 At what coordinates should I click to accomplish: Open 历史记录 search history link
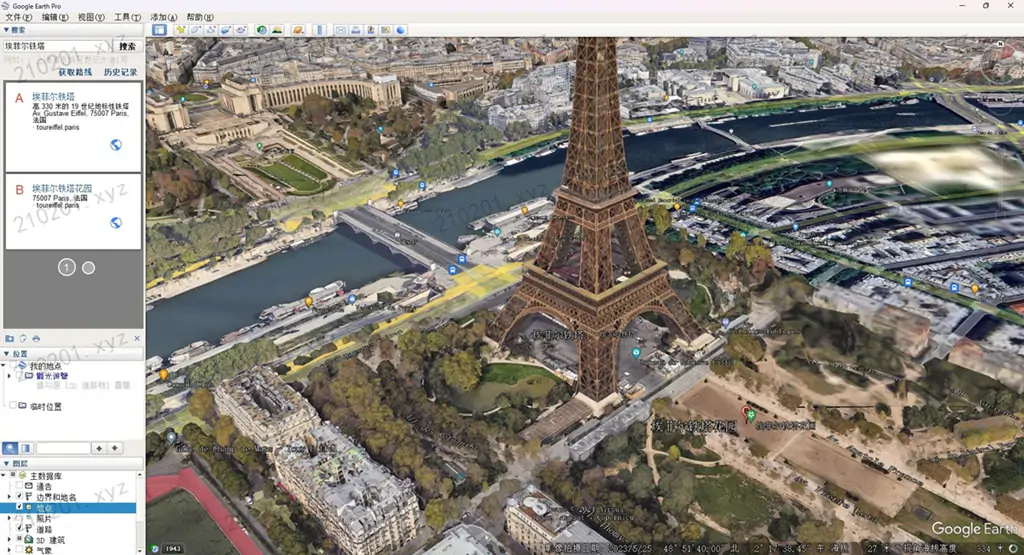121,72
